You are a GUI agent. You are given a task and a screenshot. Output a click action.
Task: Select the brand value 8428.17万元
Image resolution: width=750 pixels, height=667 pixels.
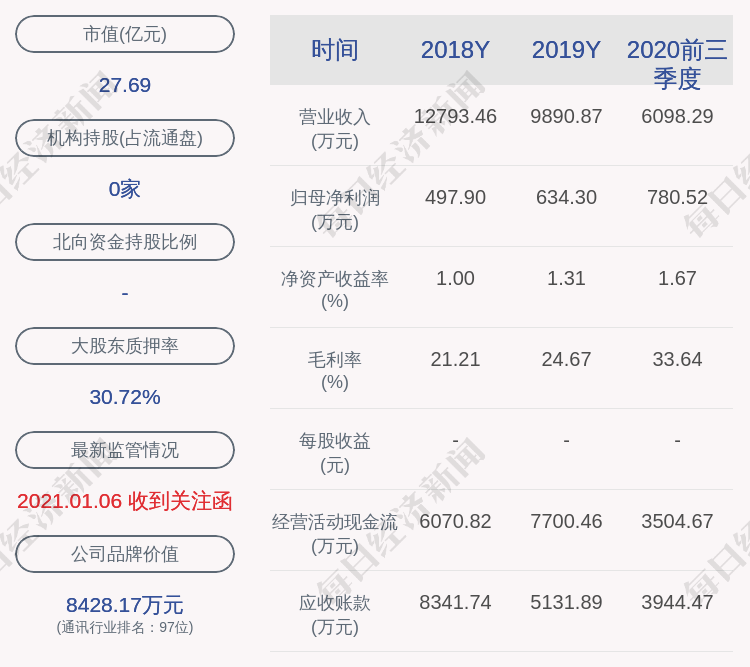pyautogui.click(x=125, y=605)
